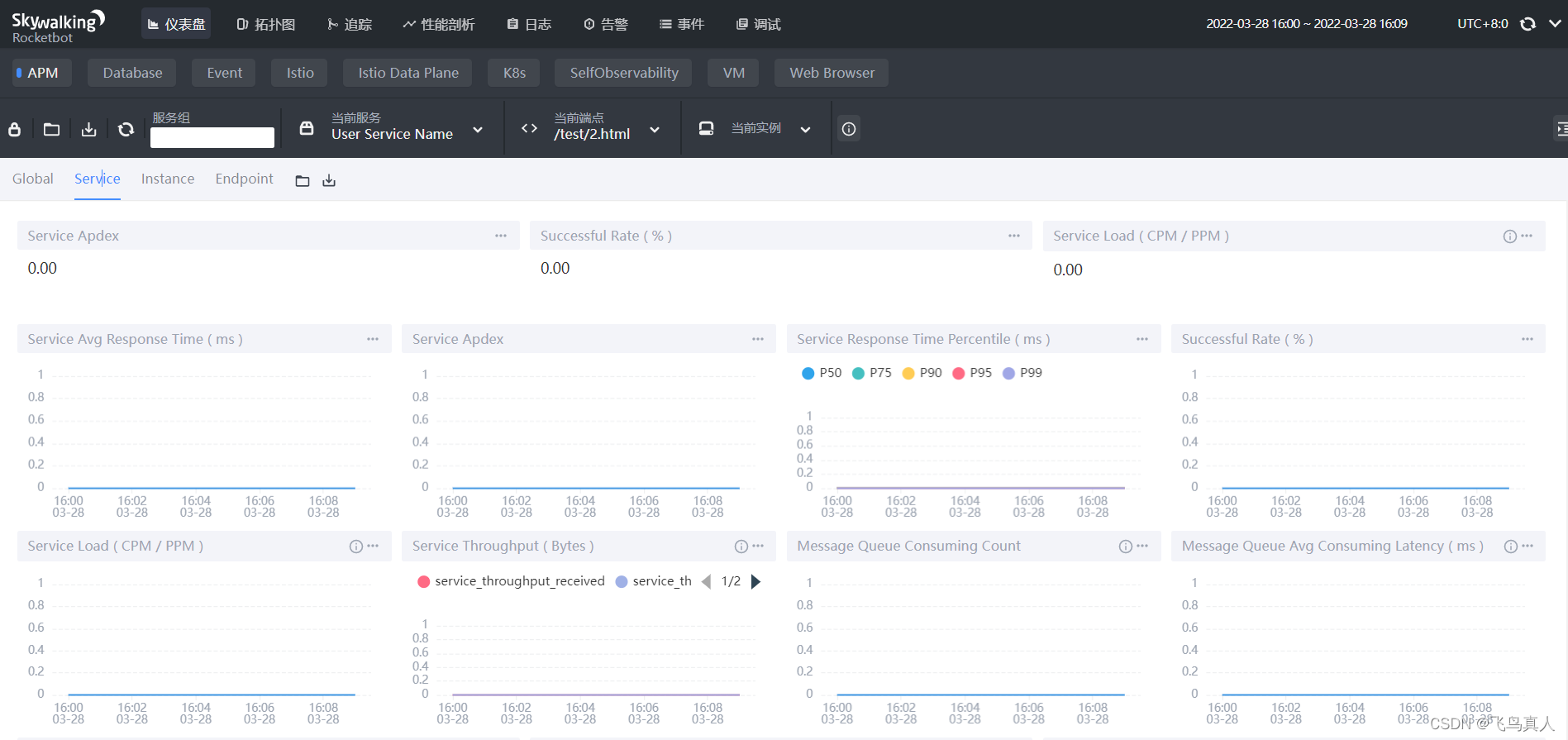Select the SelfObservability dashboard button
This screenshot has height=740, width=1568.
point(624,73)
